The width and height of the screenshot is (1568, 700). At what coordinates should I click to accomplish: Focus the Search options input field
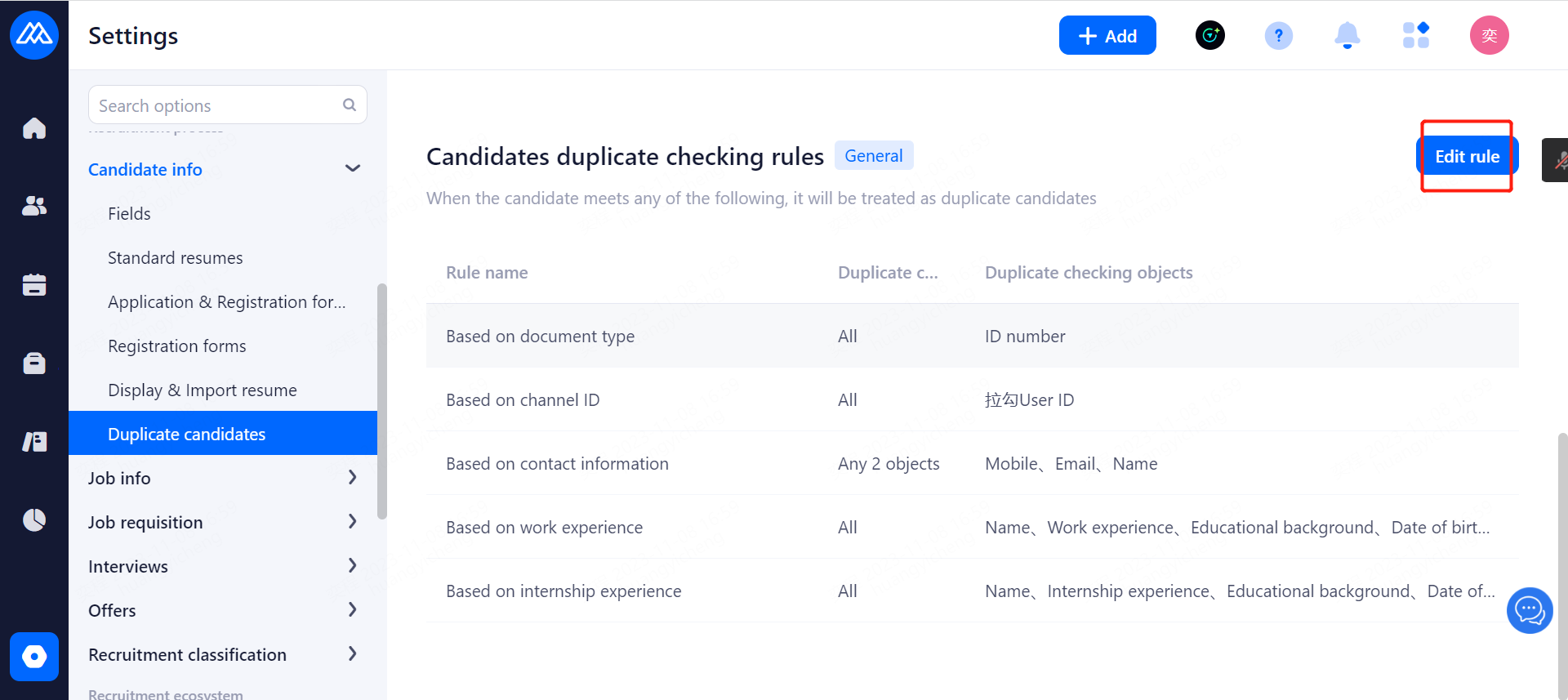click(x=216, y=105)
